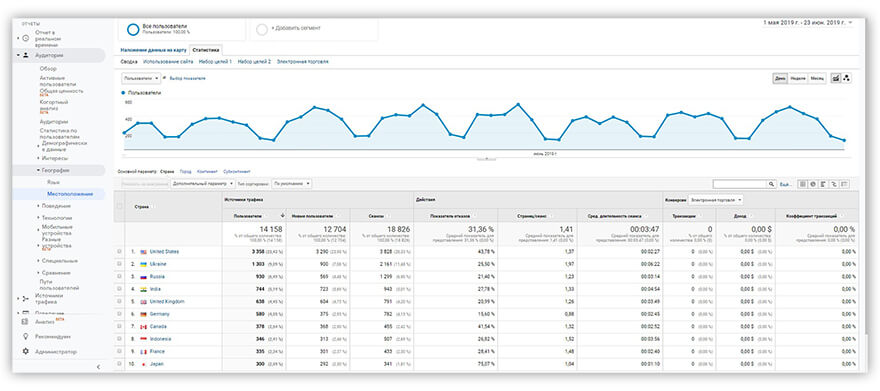Click the Выбор показателя link
The width and height of the screenshot is (880, 391).
(187, 79)
